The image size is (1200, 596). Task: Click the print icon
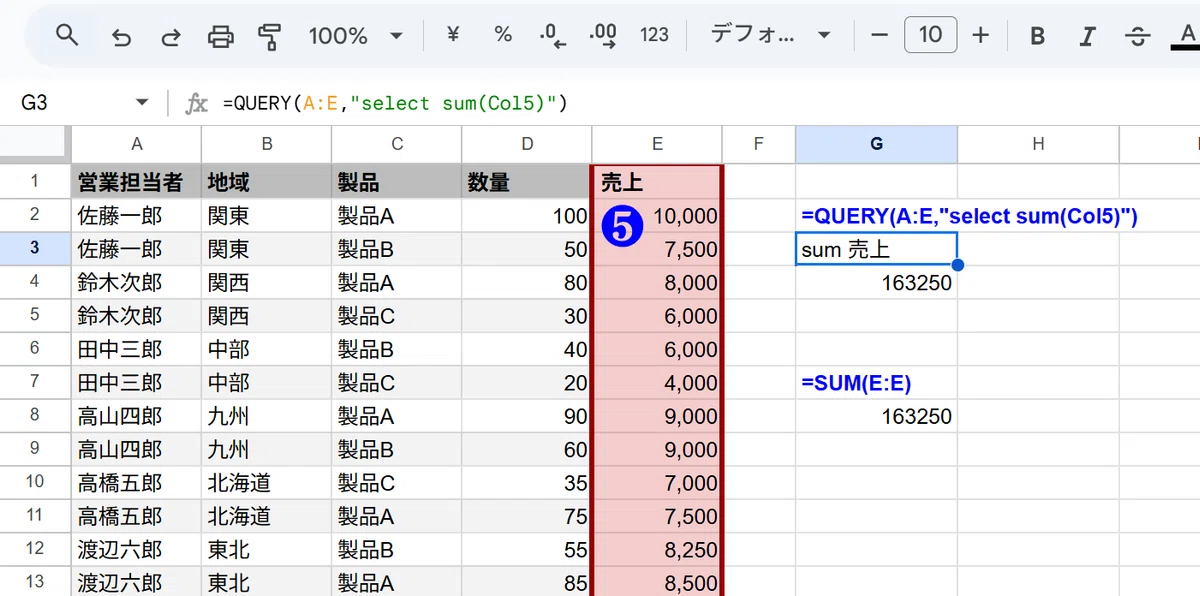pos(220,37)
